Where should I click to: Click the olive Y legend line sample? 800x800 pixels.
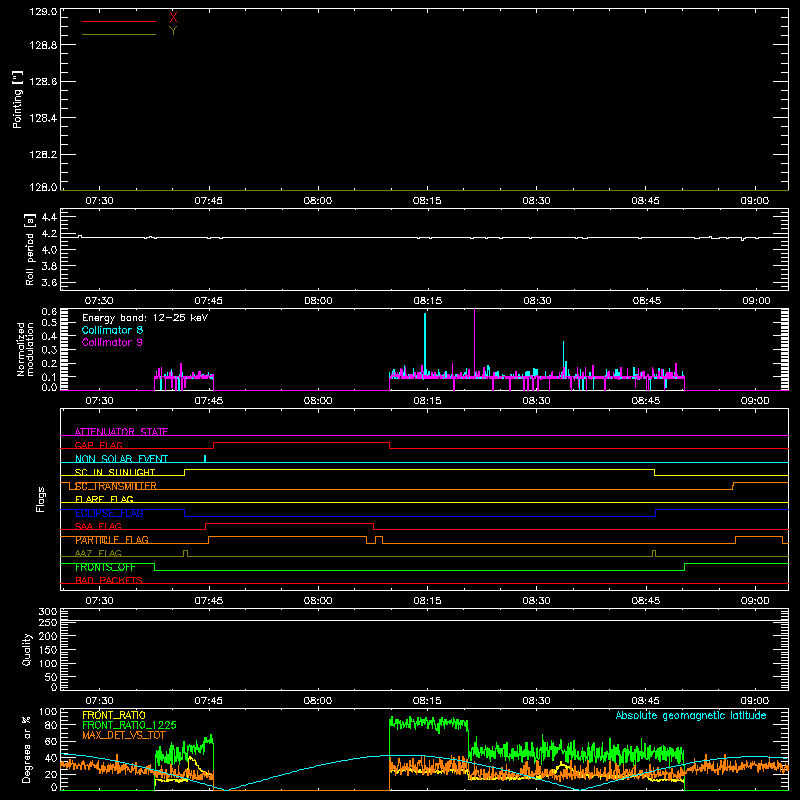(x=119, y=35)
